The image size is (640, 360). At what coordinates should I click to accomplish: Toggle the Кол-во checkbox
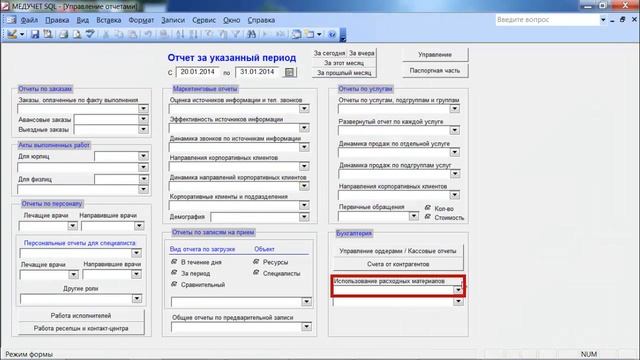[428, 208]
